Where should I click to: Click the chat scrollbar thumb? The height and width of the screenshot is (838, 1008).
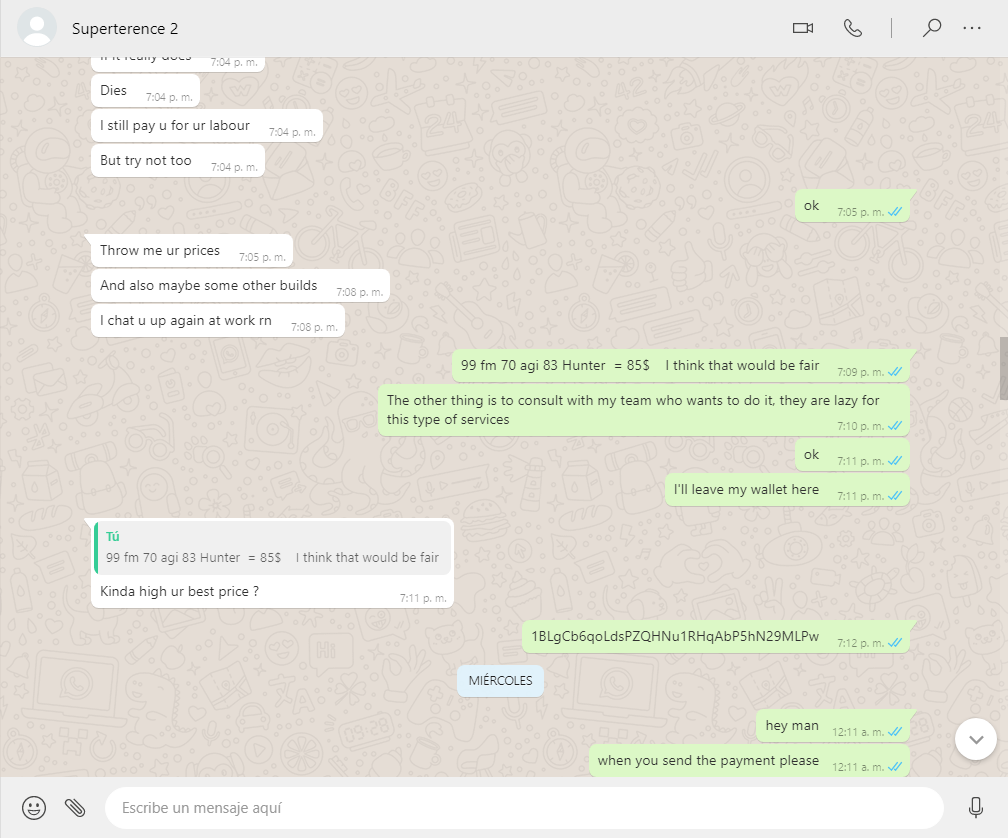(x=1004, y=368)
